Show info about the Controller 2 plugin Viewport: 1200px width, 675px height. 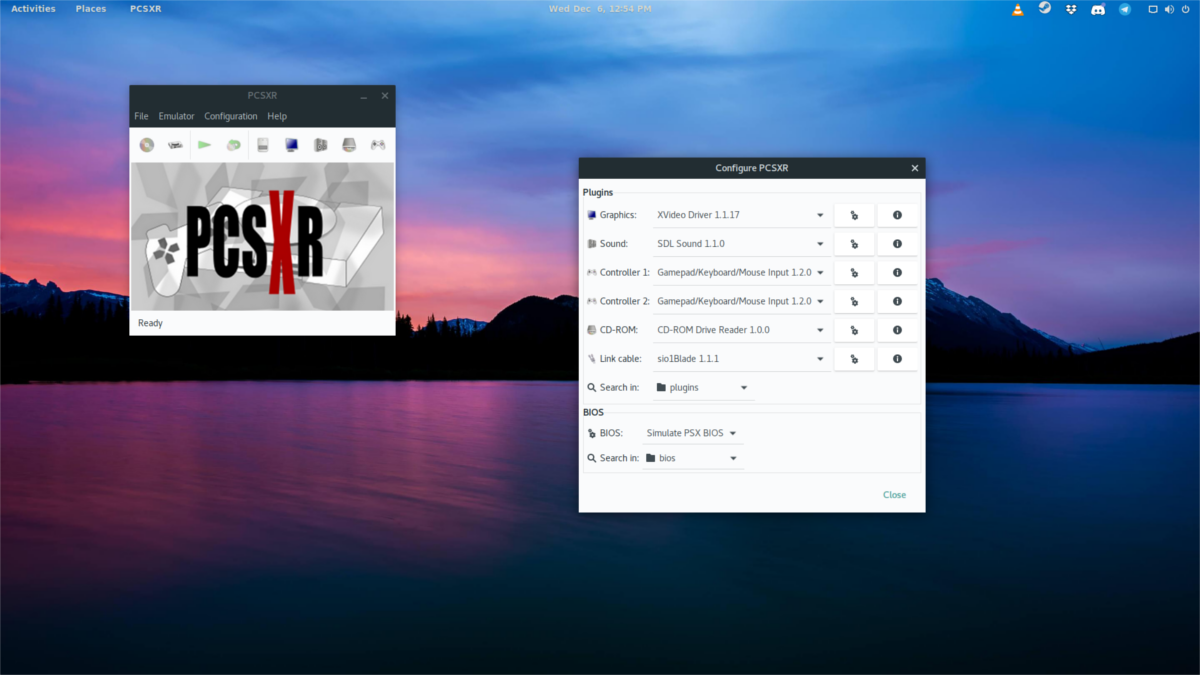pos(897,301)
